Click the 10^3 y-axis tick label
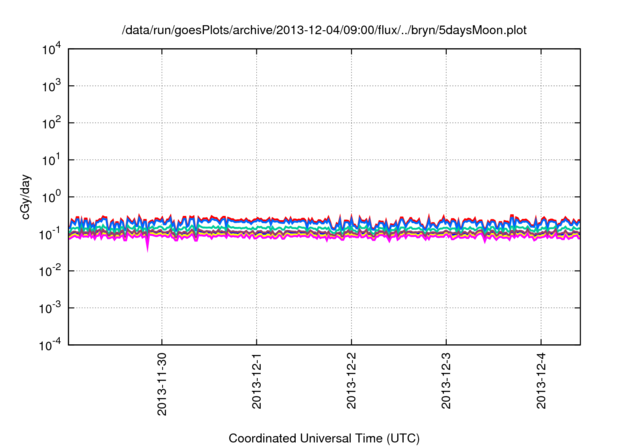 (x=51, y=86)
